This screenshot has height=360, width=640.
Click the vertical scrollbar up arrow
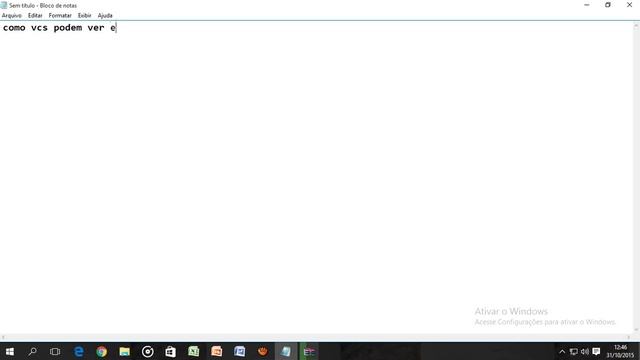click(x=636, y=26)
